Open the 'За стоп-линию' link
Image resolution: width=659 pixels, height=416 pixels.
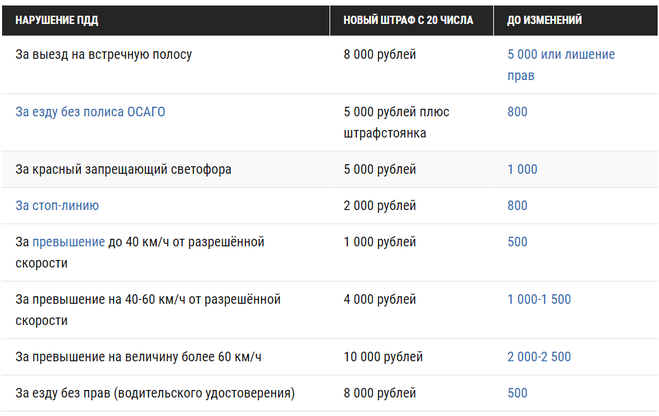(57, 205)
